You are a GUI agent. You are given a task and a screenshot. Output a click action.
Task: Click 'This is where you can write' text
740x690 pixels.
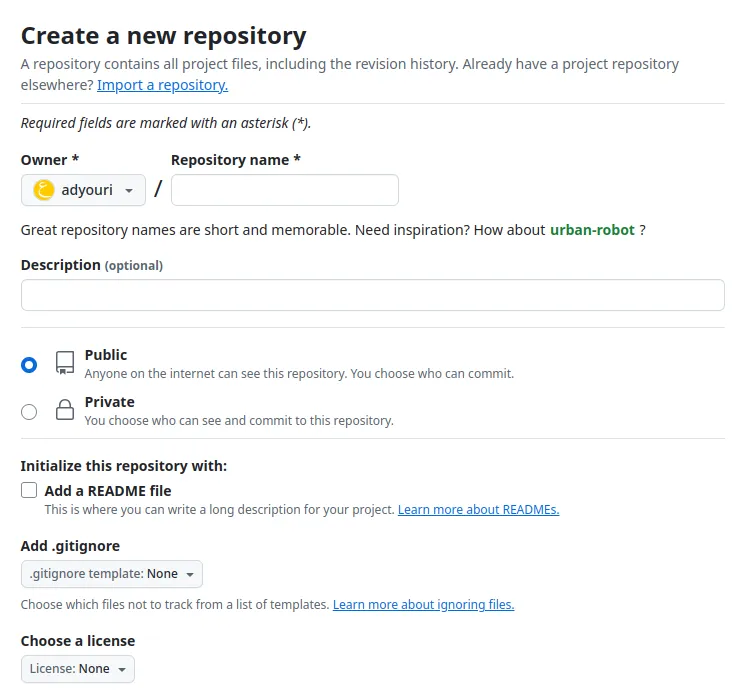point(219,510)
